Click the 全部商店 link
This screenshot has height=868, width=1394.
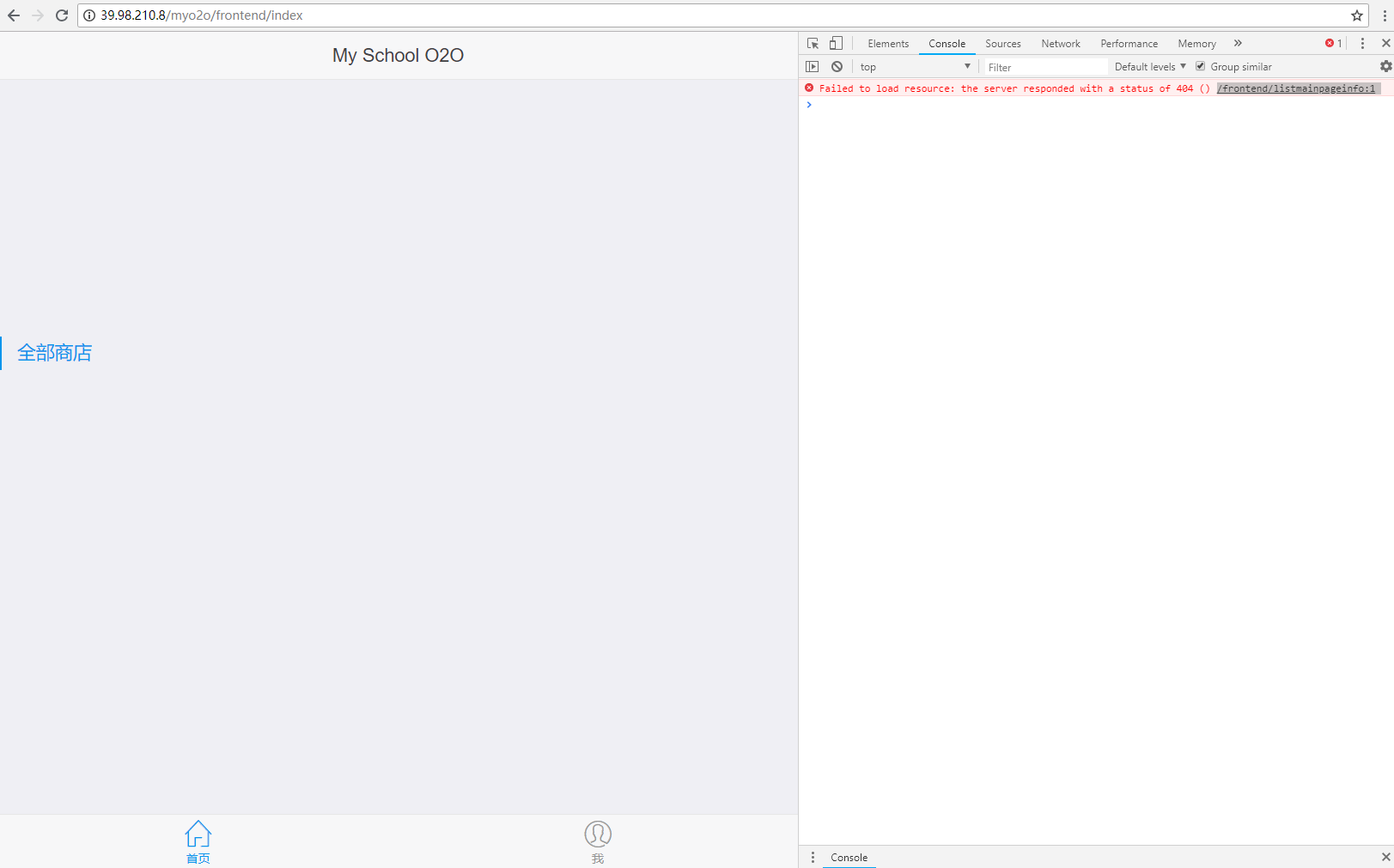55,353
